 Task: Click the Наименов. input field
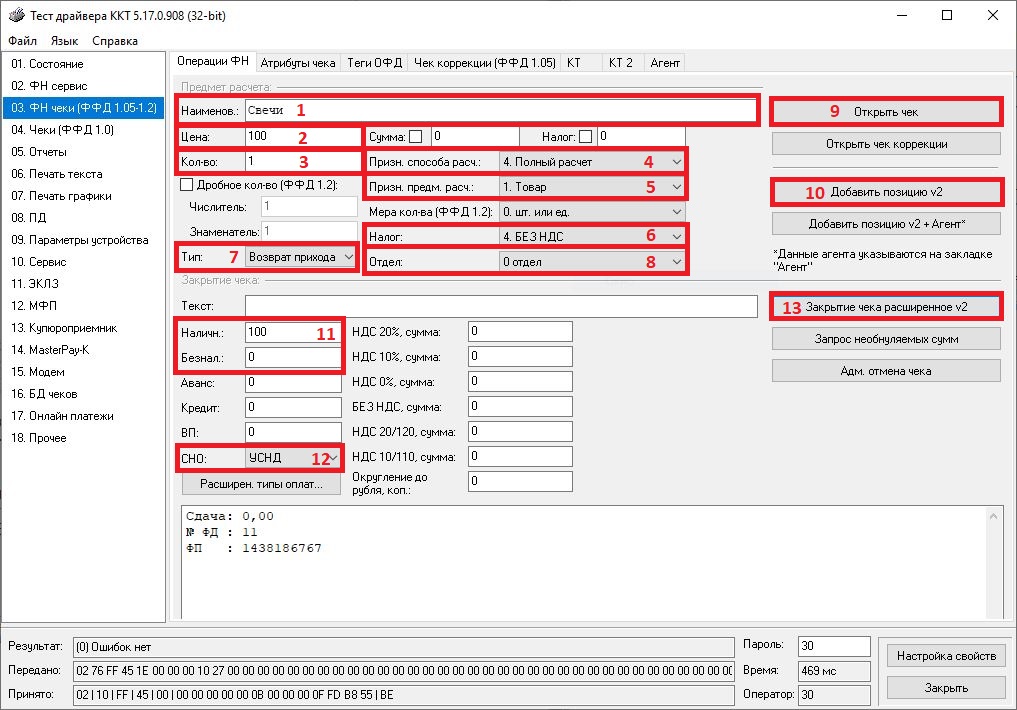coord(500,110)
